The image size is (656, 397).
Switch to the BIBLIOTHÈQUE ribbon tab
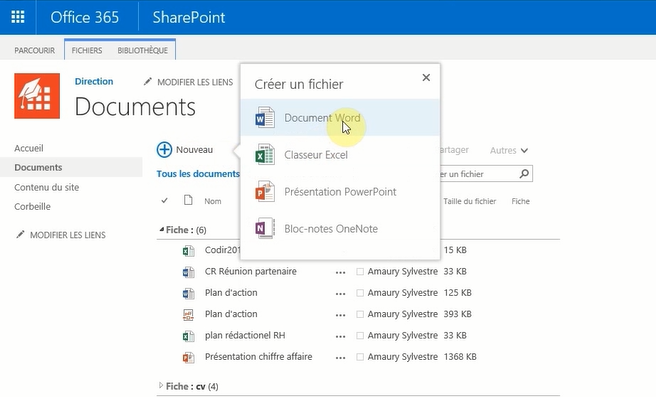(x=142, y=50)
